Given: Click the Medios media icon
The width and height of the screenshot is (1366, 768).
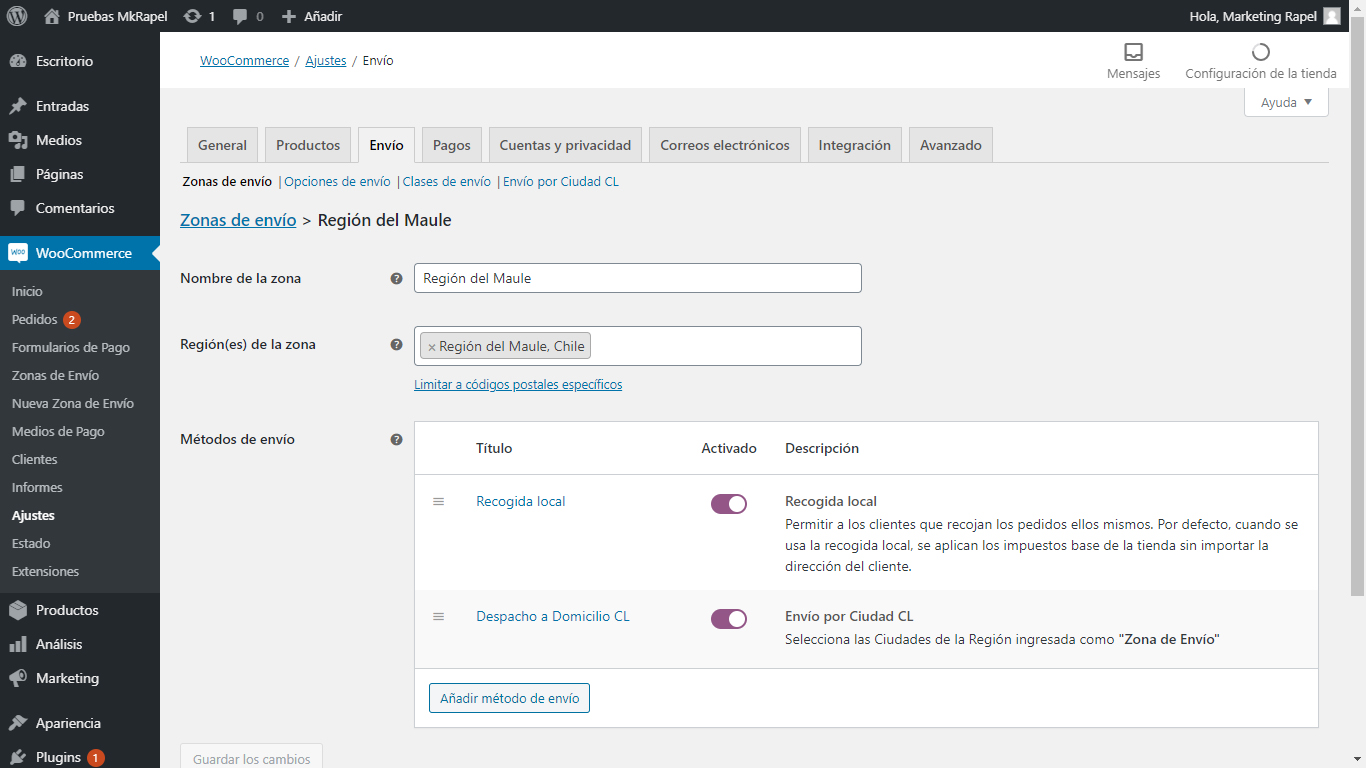Looking at the screenshot, I should click(18, 140).
